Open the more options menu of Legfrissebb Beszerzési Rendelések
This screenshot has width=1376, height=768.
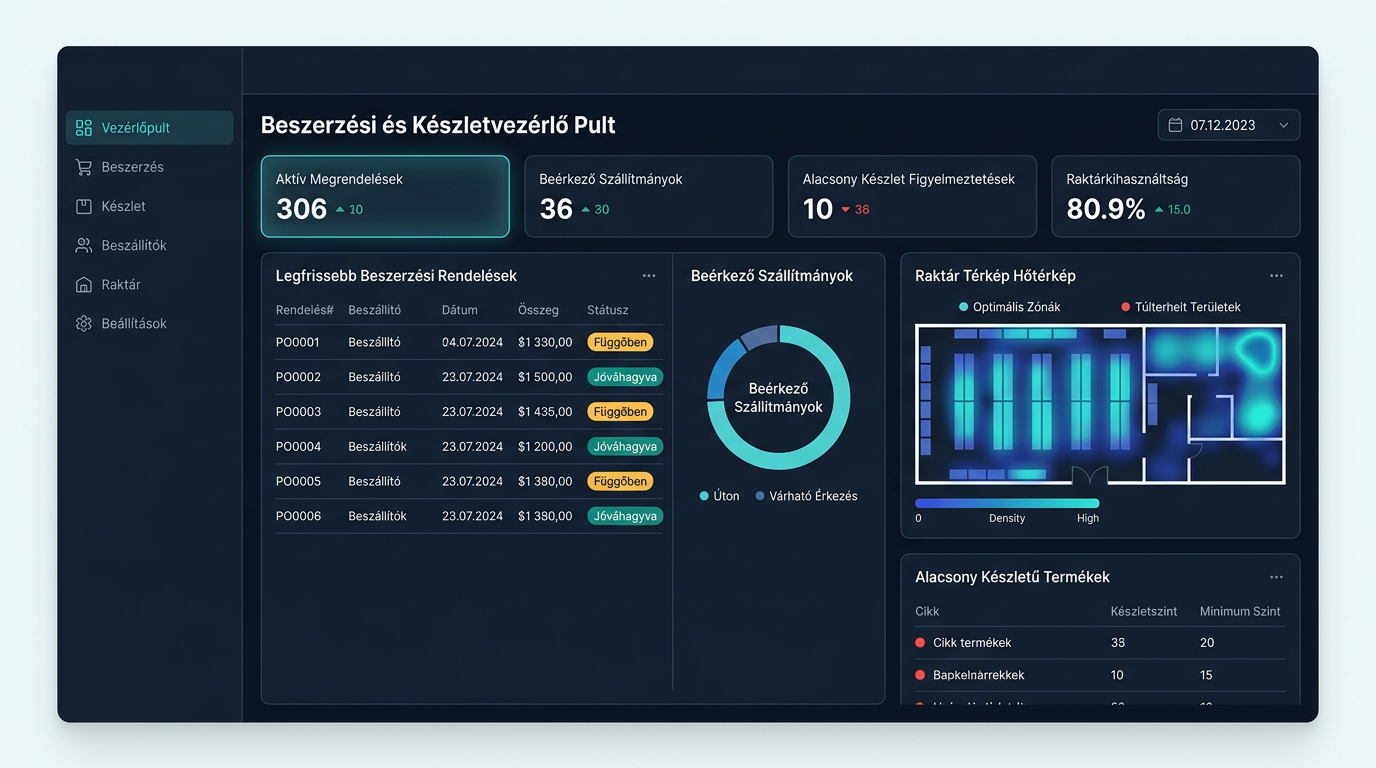point(649,276)
